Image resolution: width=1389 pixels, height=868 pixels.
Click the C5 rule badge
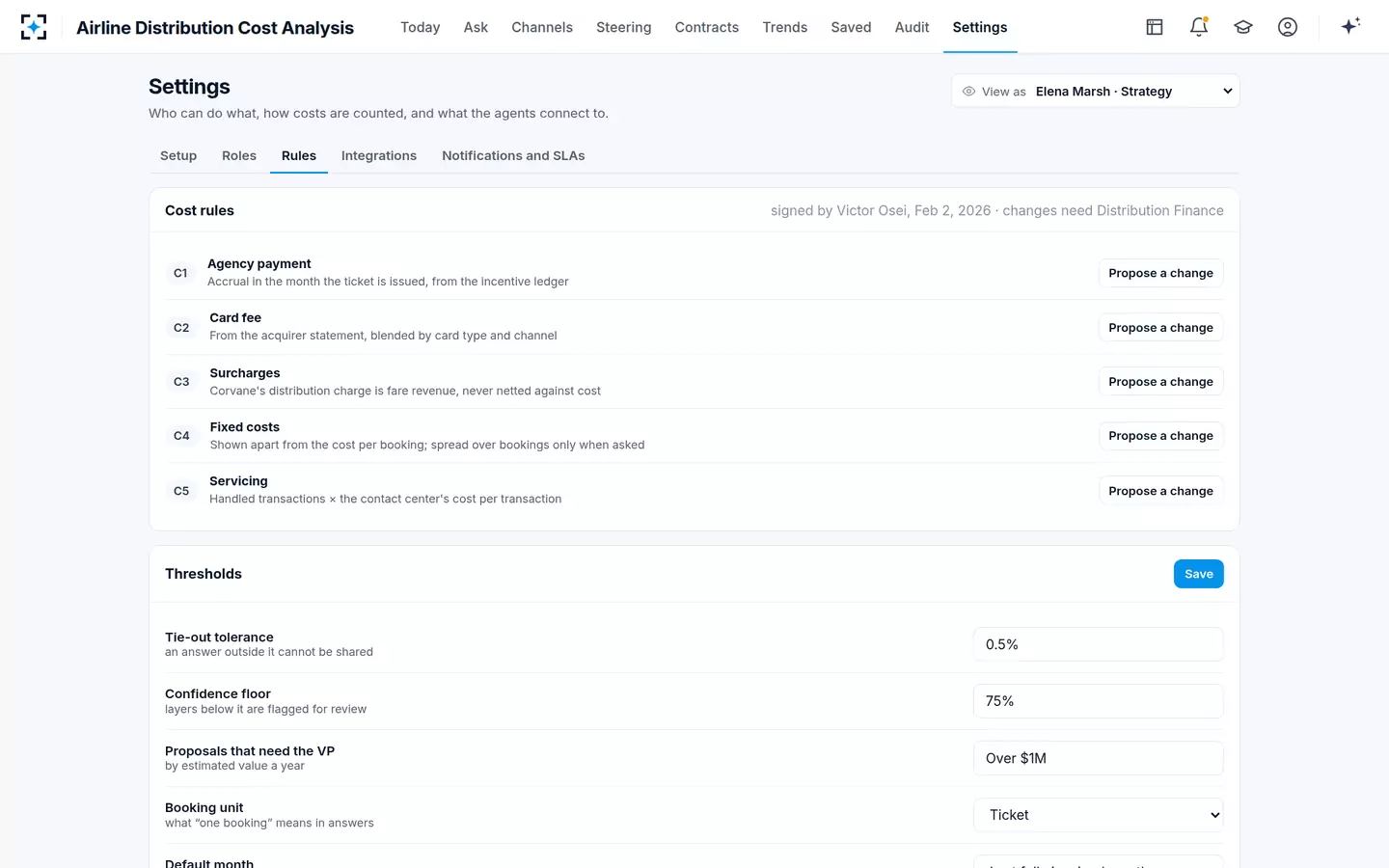(181, 491)
